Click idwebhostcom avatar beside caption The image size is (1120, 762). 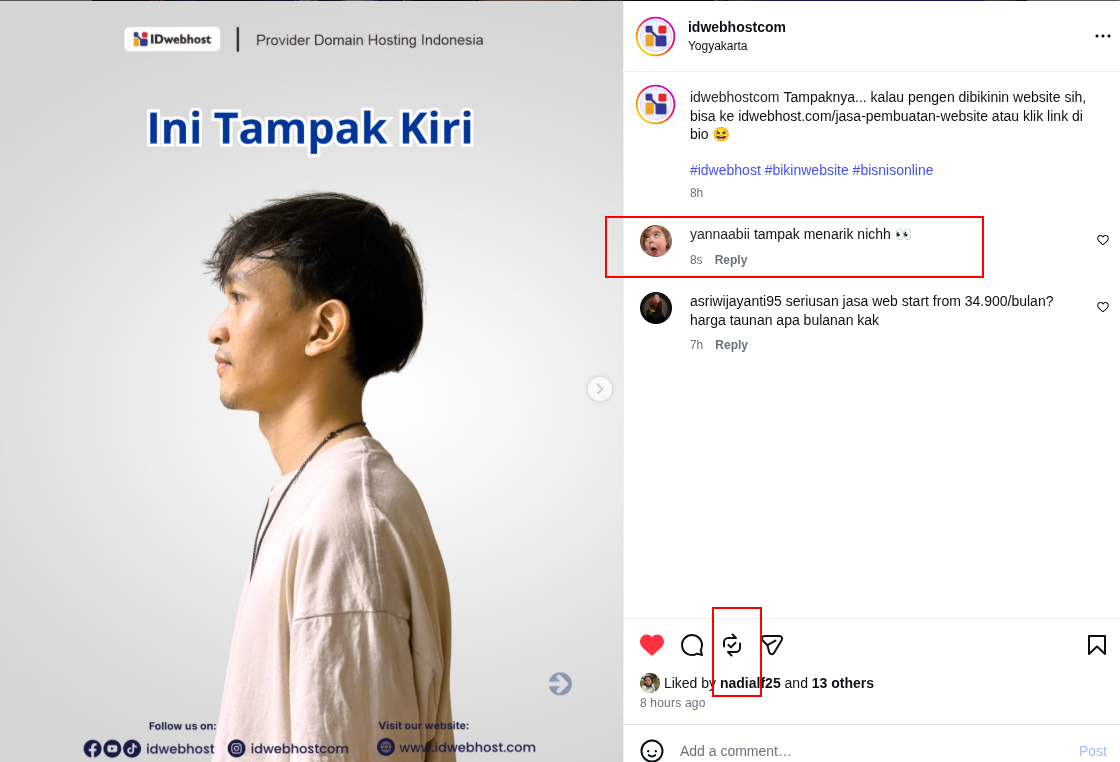point(655,104)
